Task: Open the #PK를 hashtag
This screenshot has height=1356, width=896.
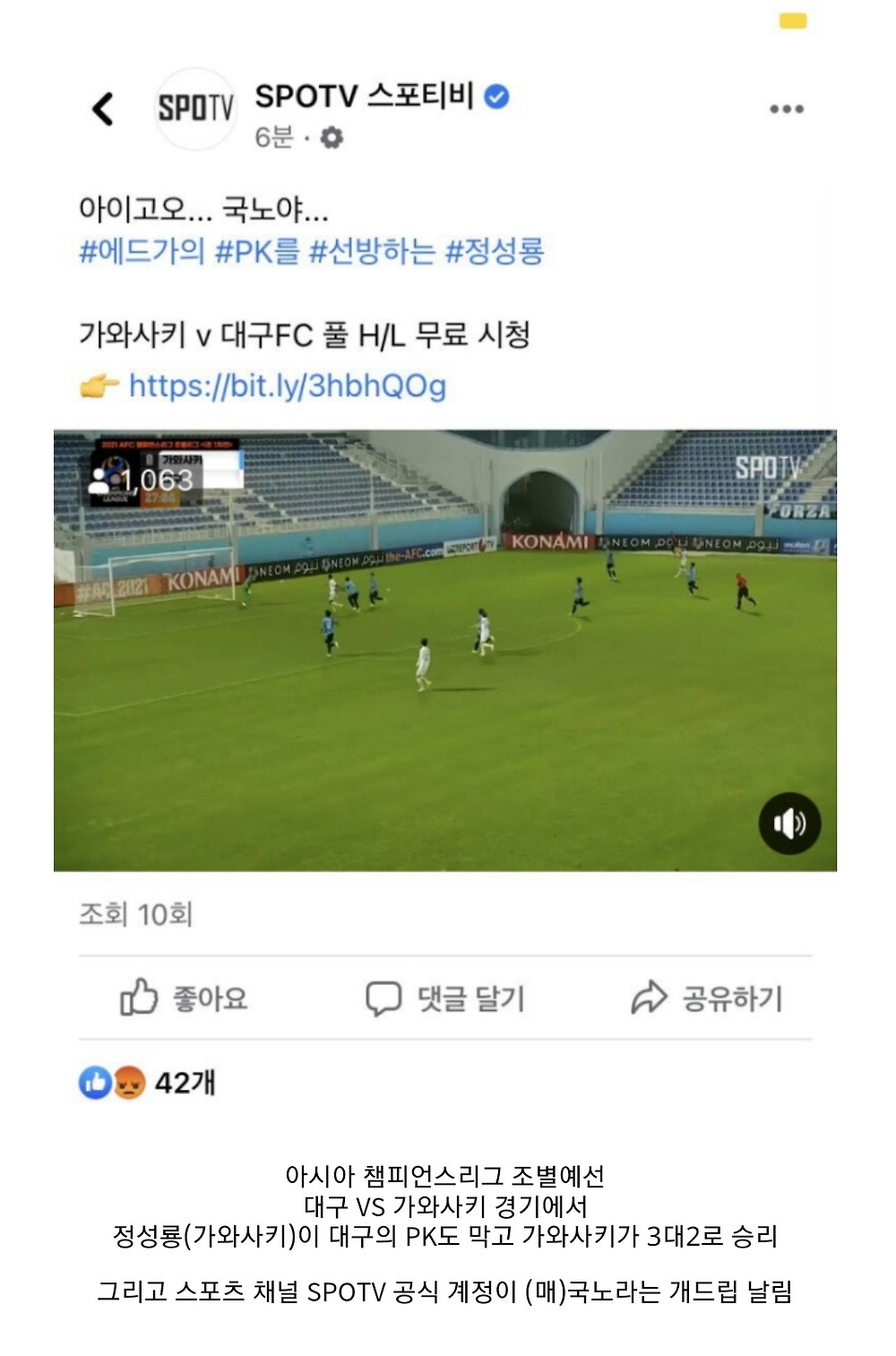Action: [257, 252]
